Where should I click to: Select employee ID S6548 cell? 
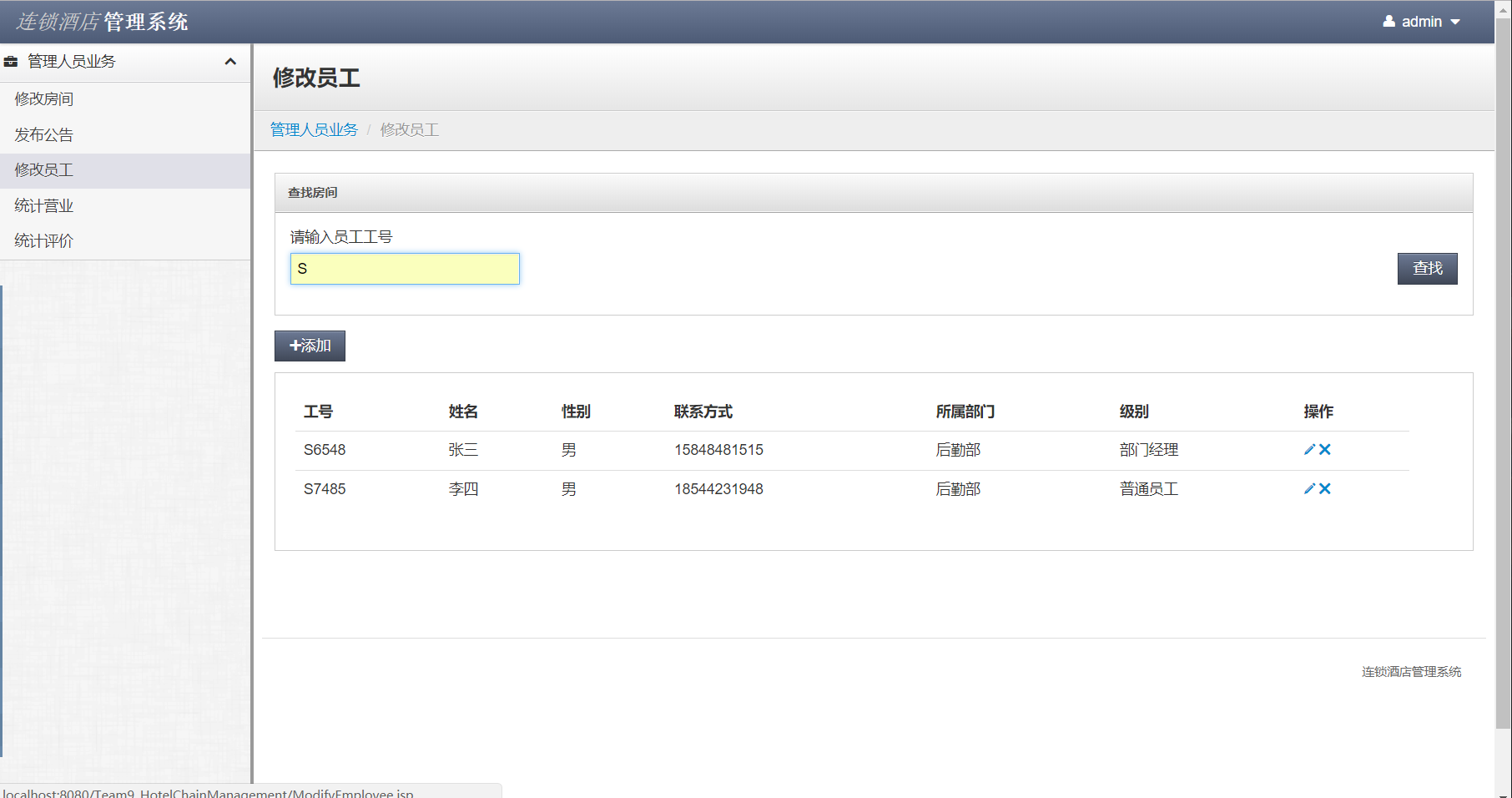click(x=325, y=450)
